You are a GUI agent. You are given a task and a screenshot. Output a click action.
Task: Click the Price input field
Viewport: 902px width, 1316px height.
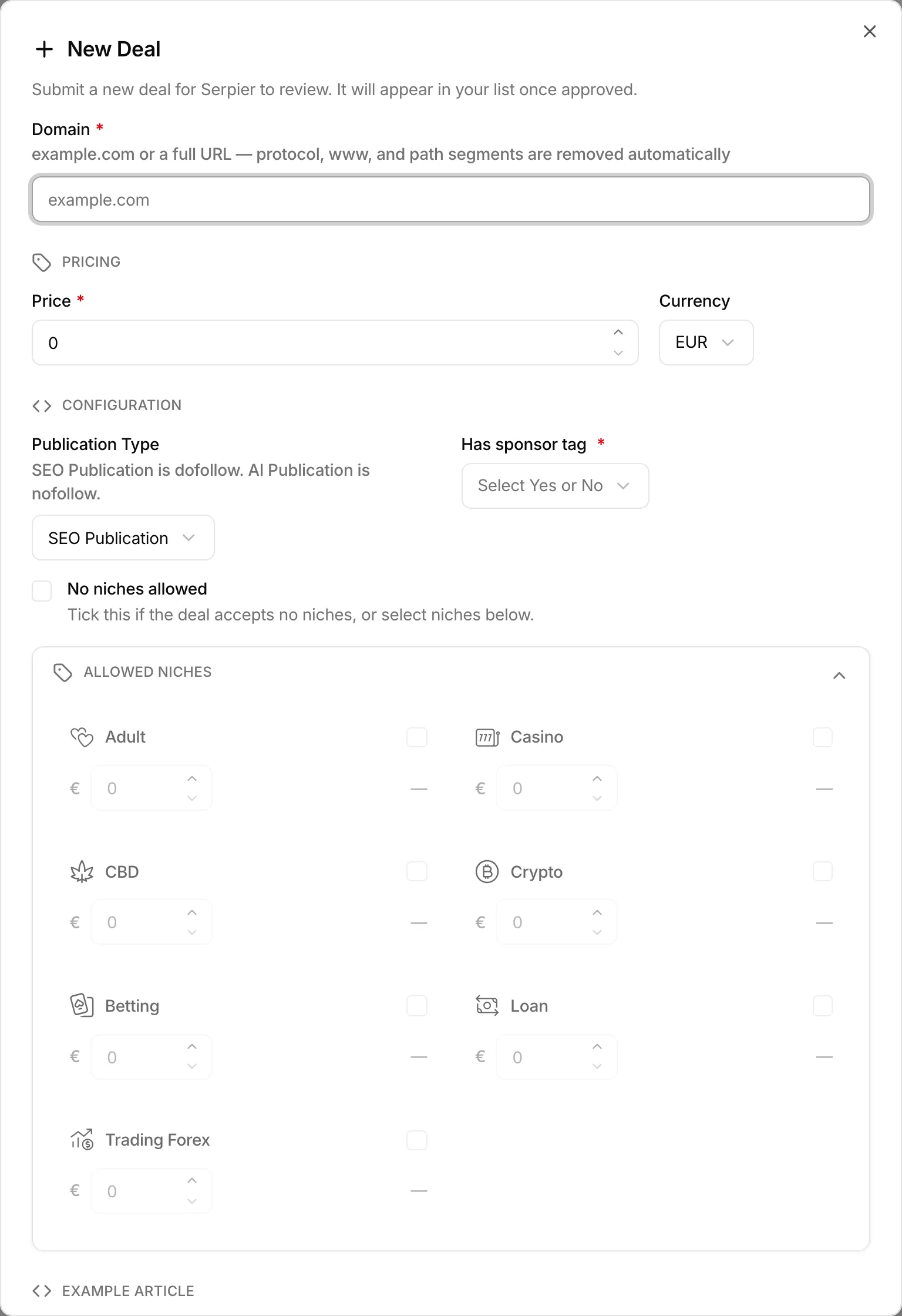tap(335, 343)
